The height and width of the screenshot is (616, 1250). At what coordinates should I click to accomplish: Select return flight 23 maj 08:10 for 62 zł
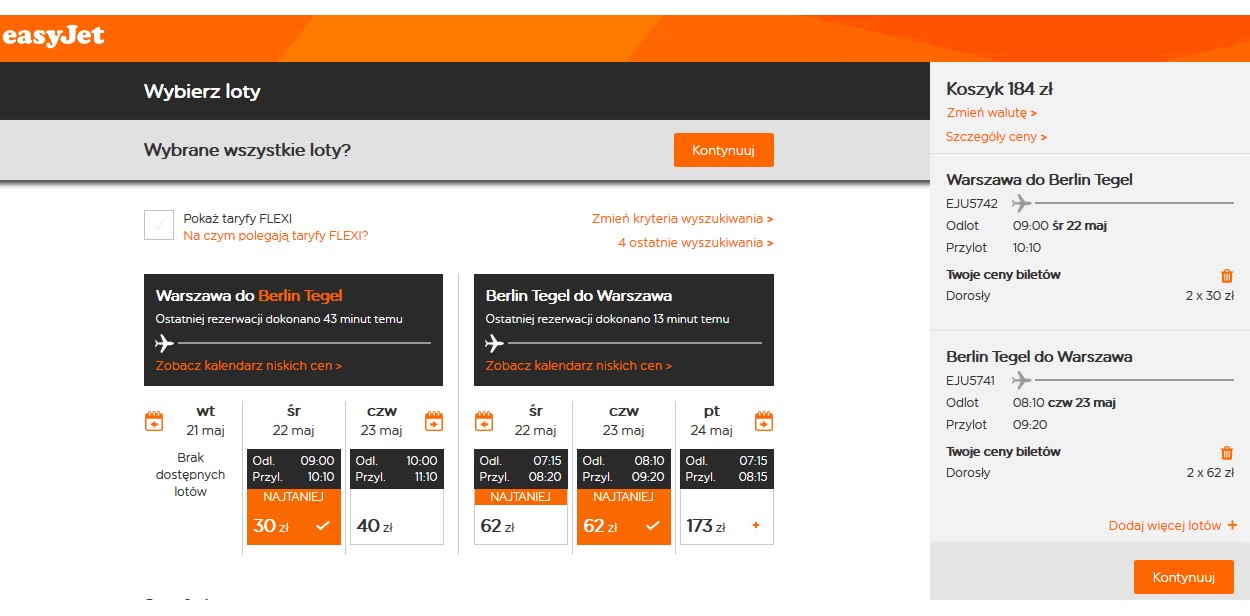(x=624, y=497)
